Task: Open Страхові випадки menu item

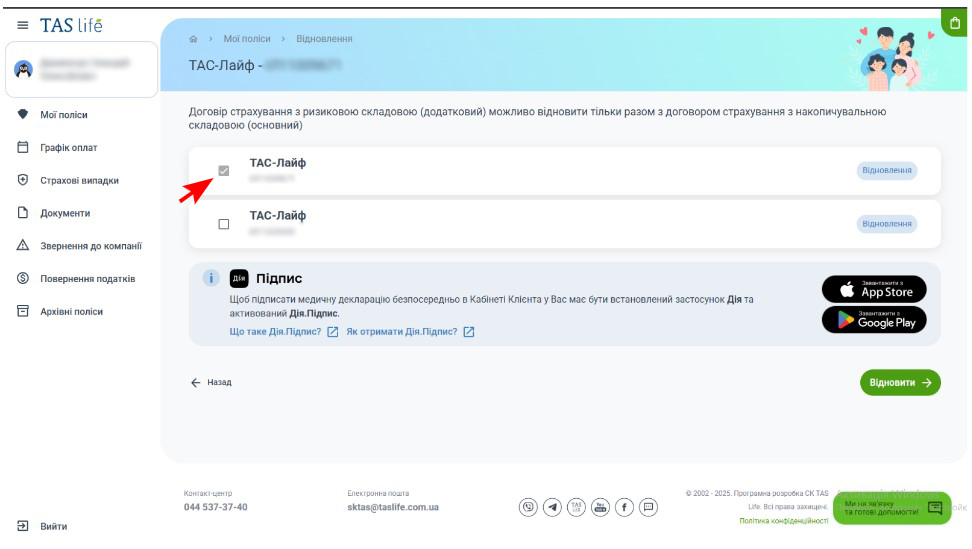Action: tap(79, 180)
